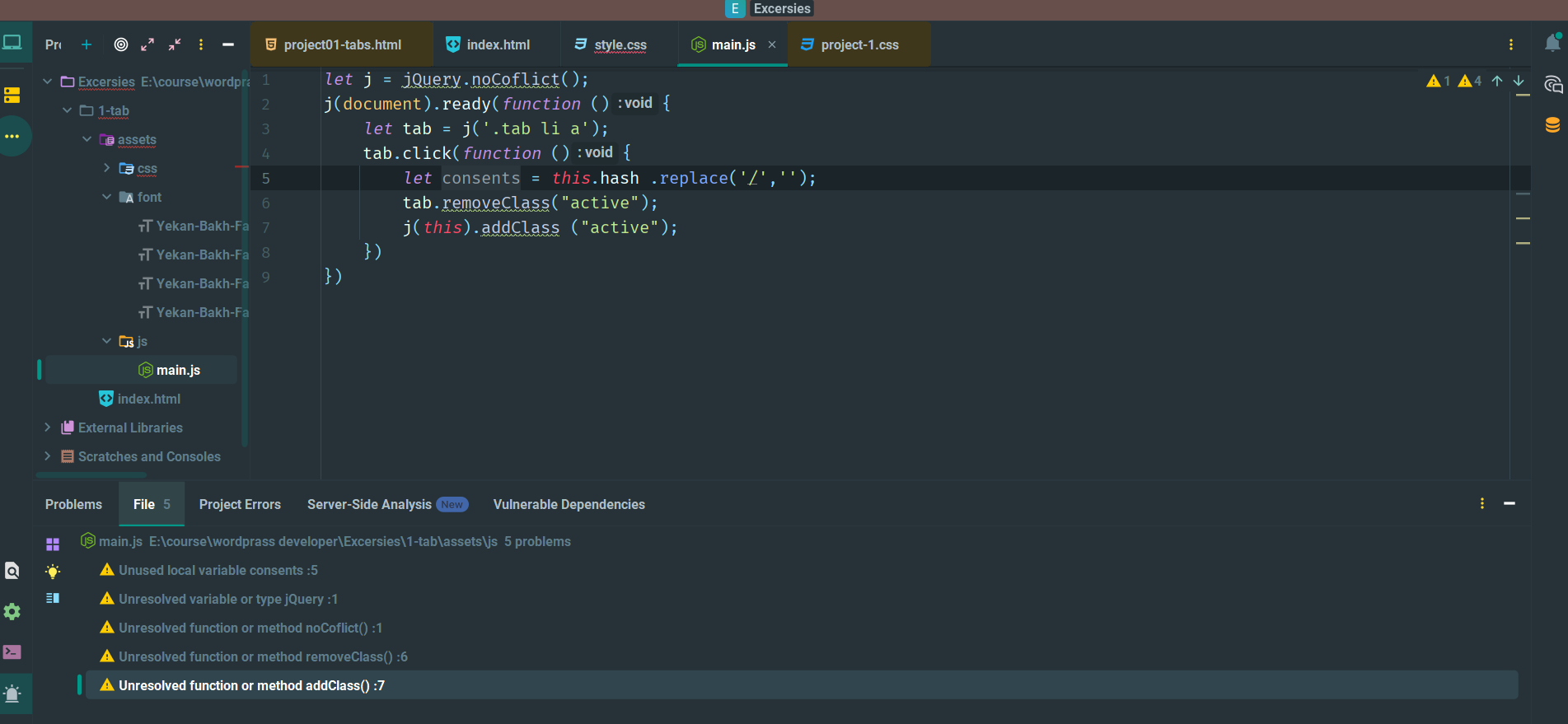Collapse the js folder
Viewport: 1568px width, 724px height.
tap(107, 340)
